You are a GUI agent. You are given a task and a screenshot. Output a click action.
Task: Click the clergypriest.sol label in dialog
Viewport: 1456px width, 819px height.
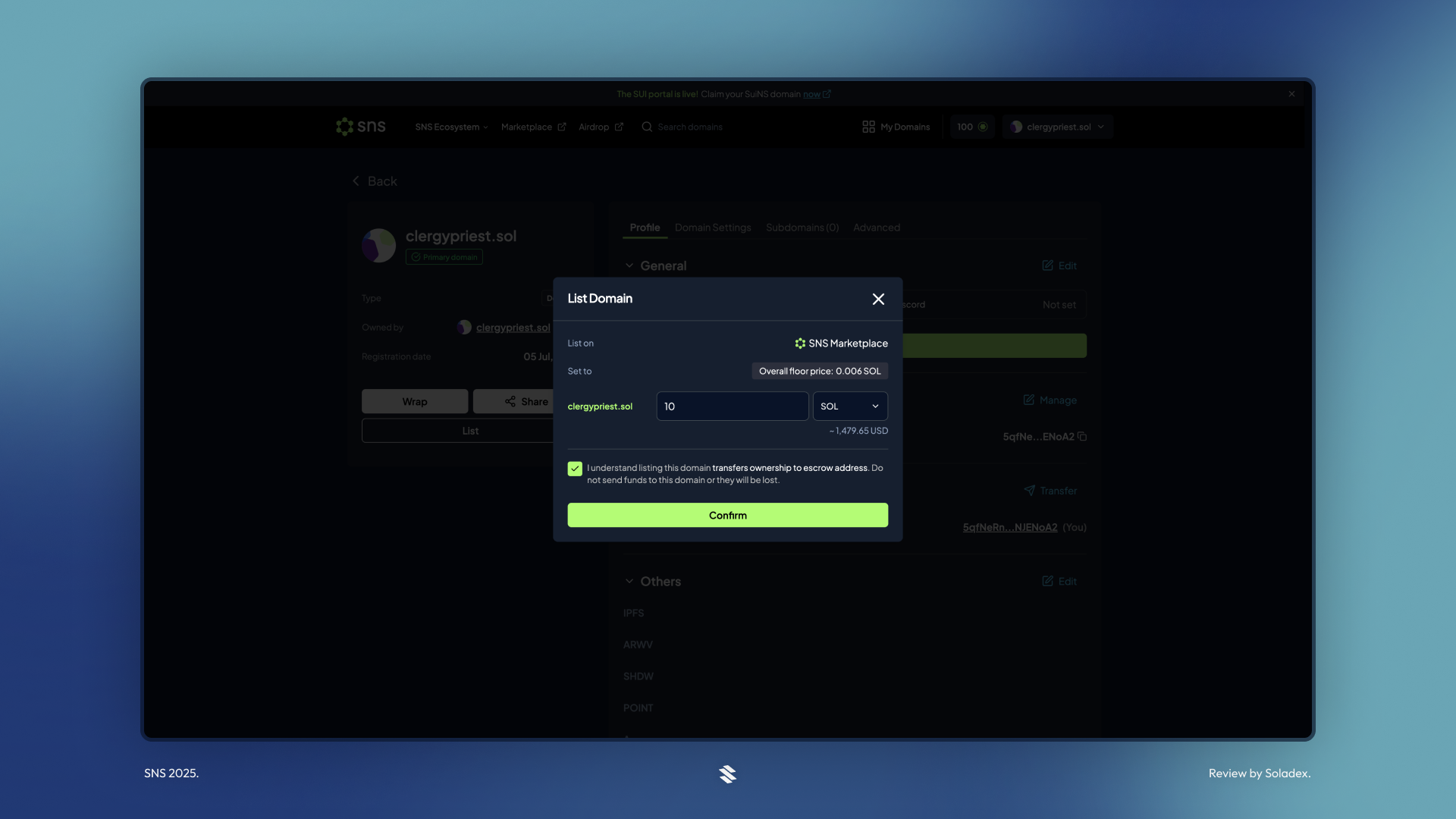point(600,406)
